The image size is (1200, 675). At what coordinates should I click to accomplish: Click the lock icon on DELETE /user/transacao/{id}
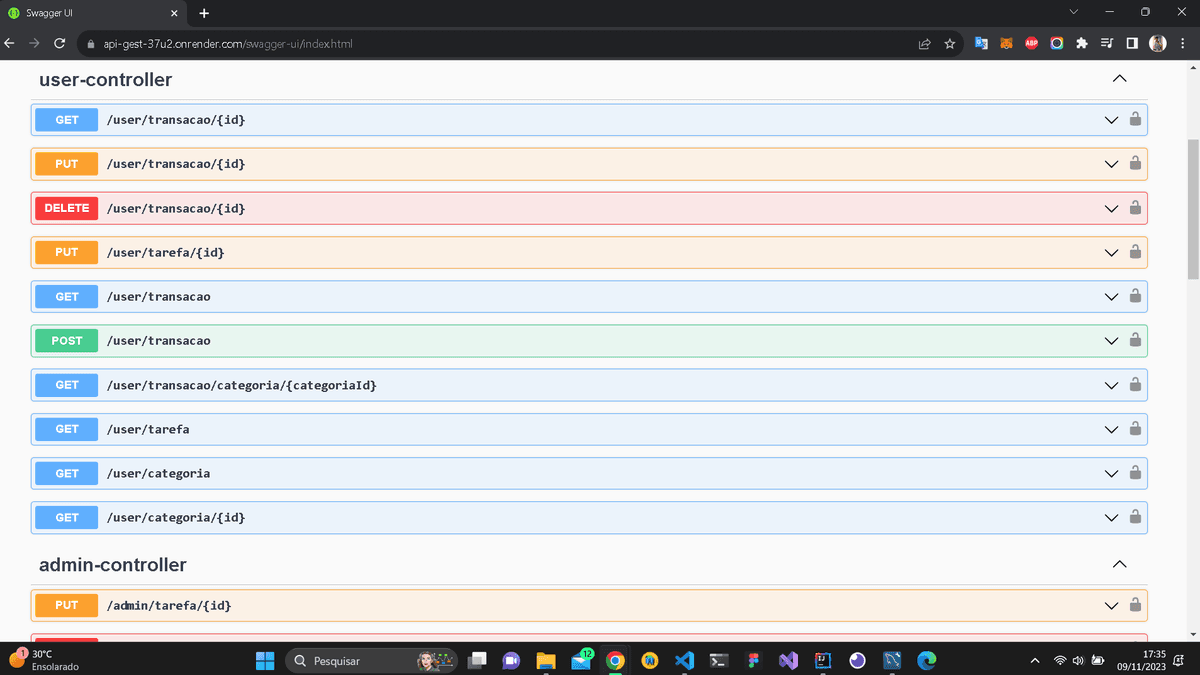(1135, 208)
